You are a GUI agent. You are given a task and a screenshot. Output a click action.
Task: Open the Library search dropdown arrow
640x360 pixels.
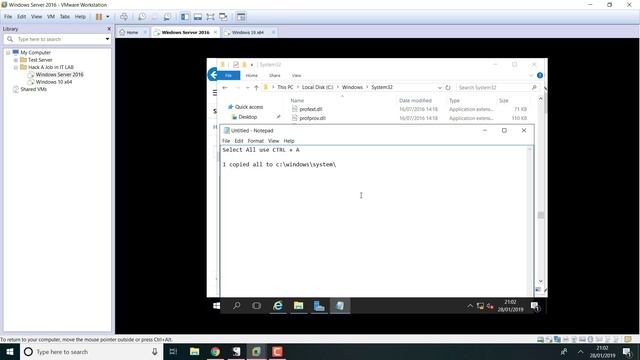[x=107, y=39]
